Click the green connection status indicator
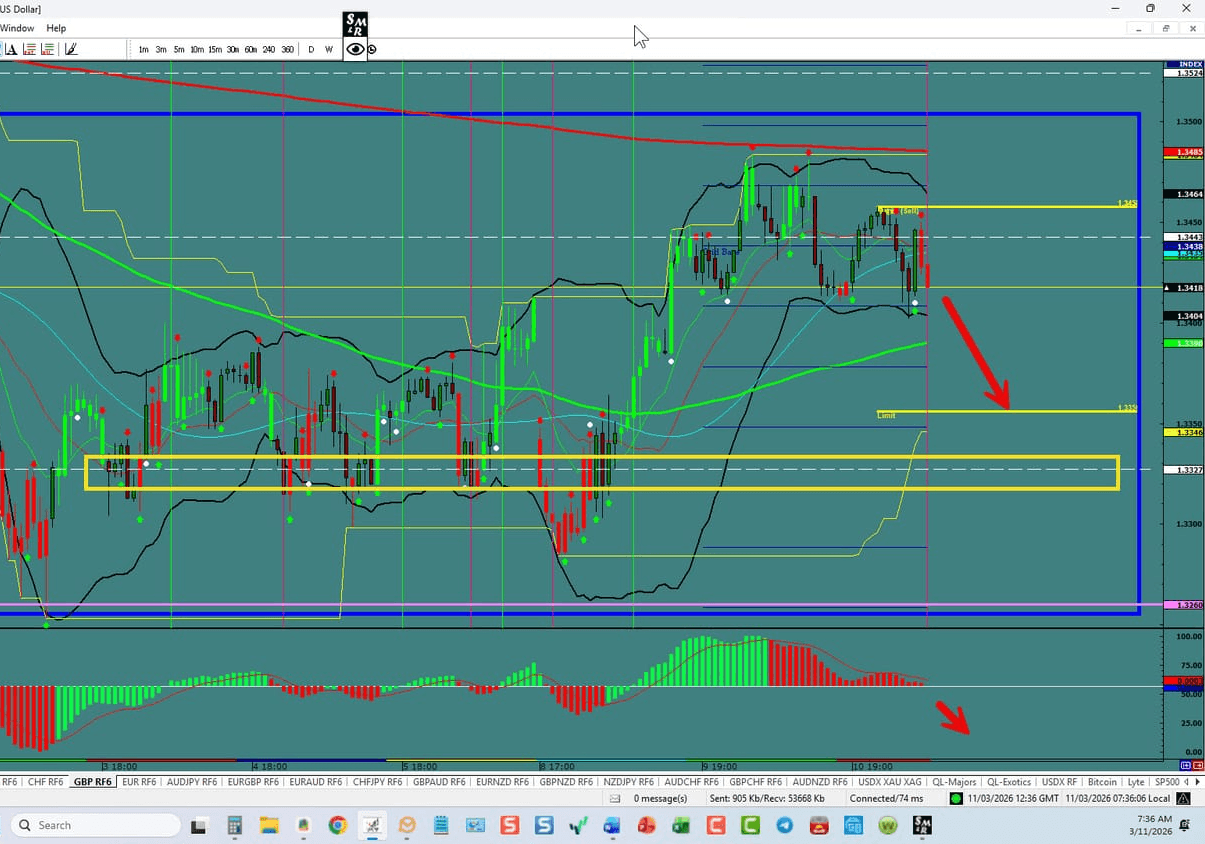The height and width of the screenshot is (844, 1205). 954,798
